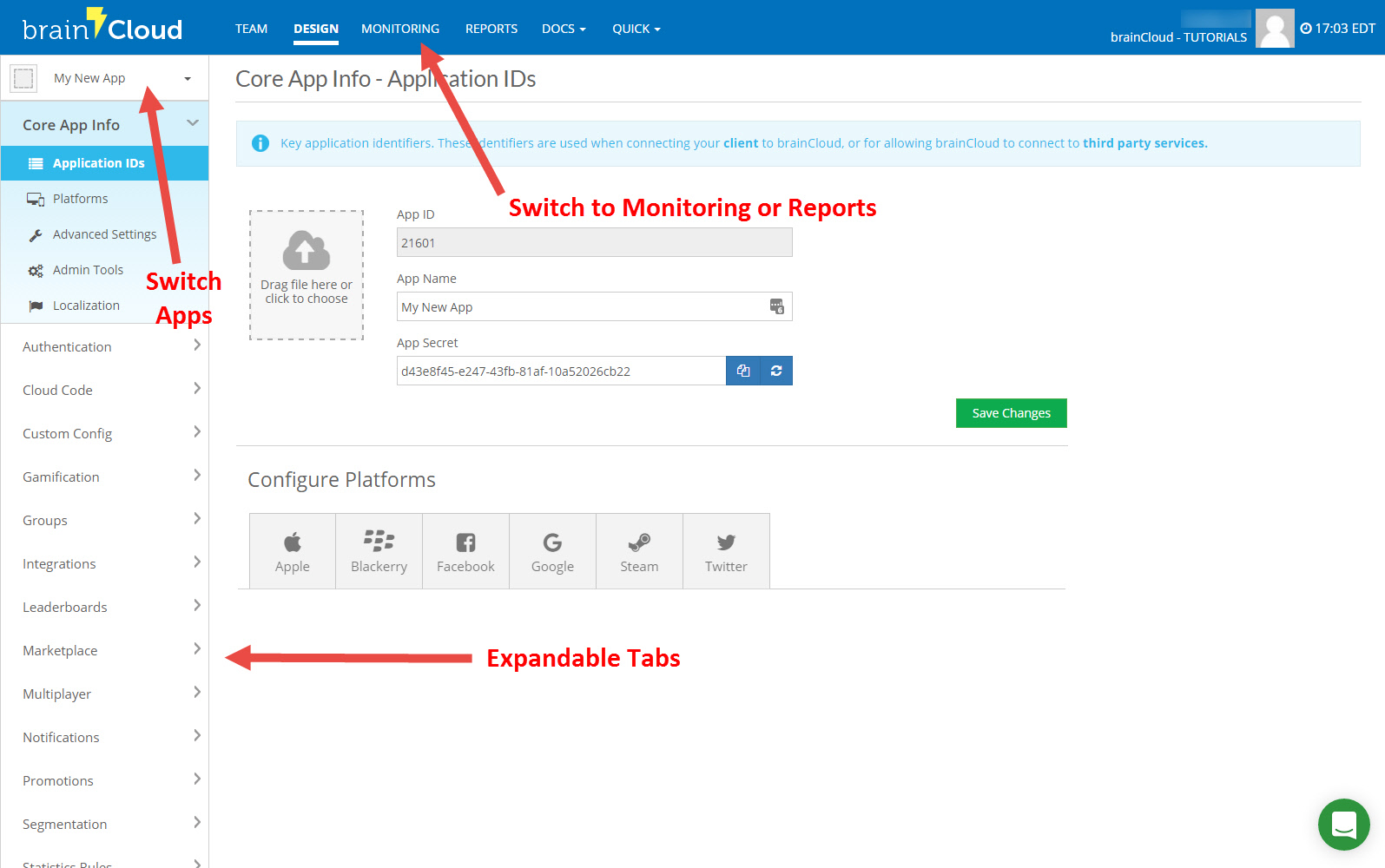Screen dimensions: 1385x868
Task: Switch to the MONITORING tab
Action: (400, 29)
